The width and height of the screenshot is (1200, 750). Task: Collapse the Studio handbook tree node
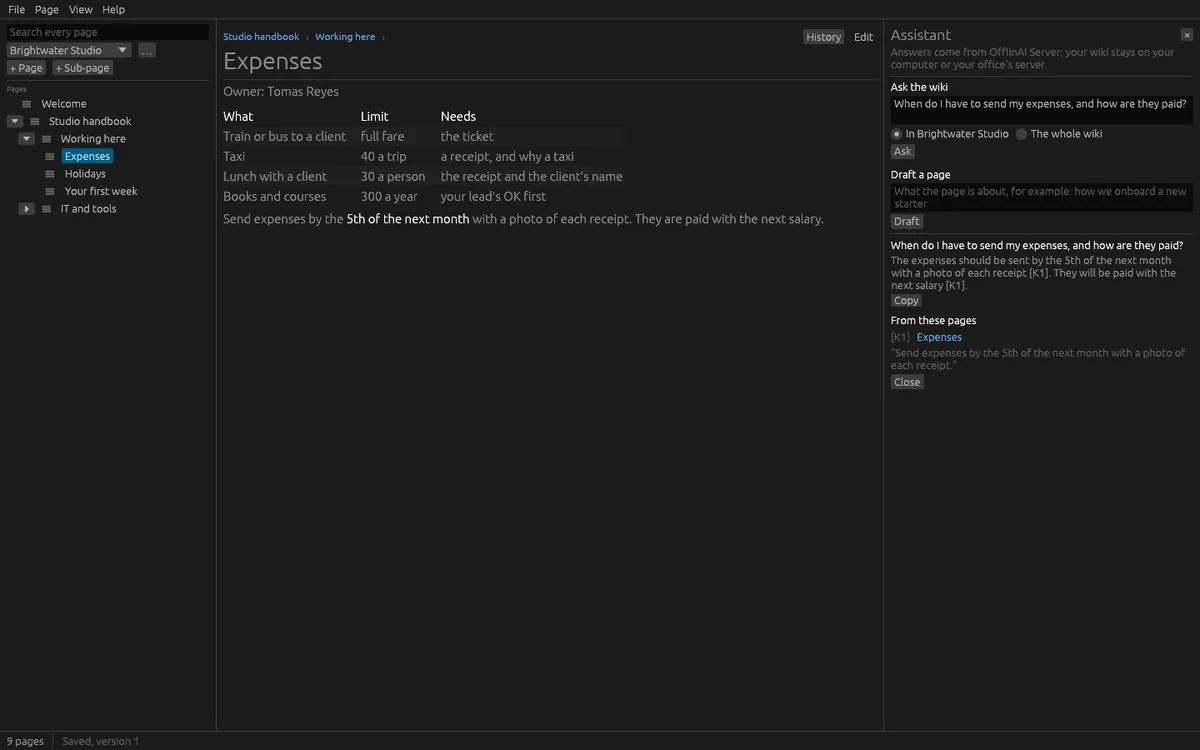pos(15,121)
